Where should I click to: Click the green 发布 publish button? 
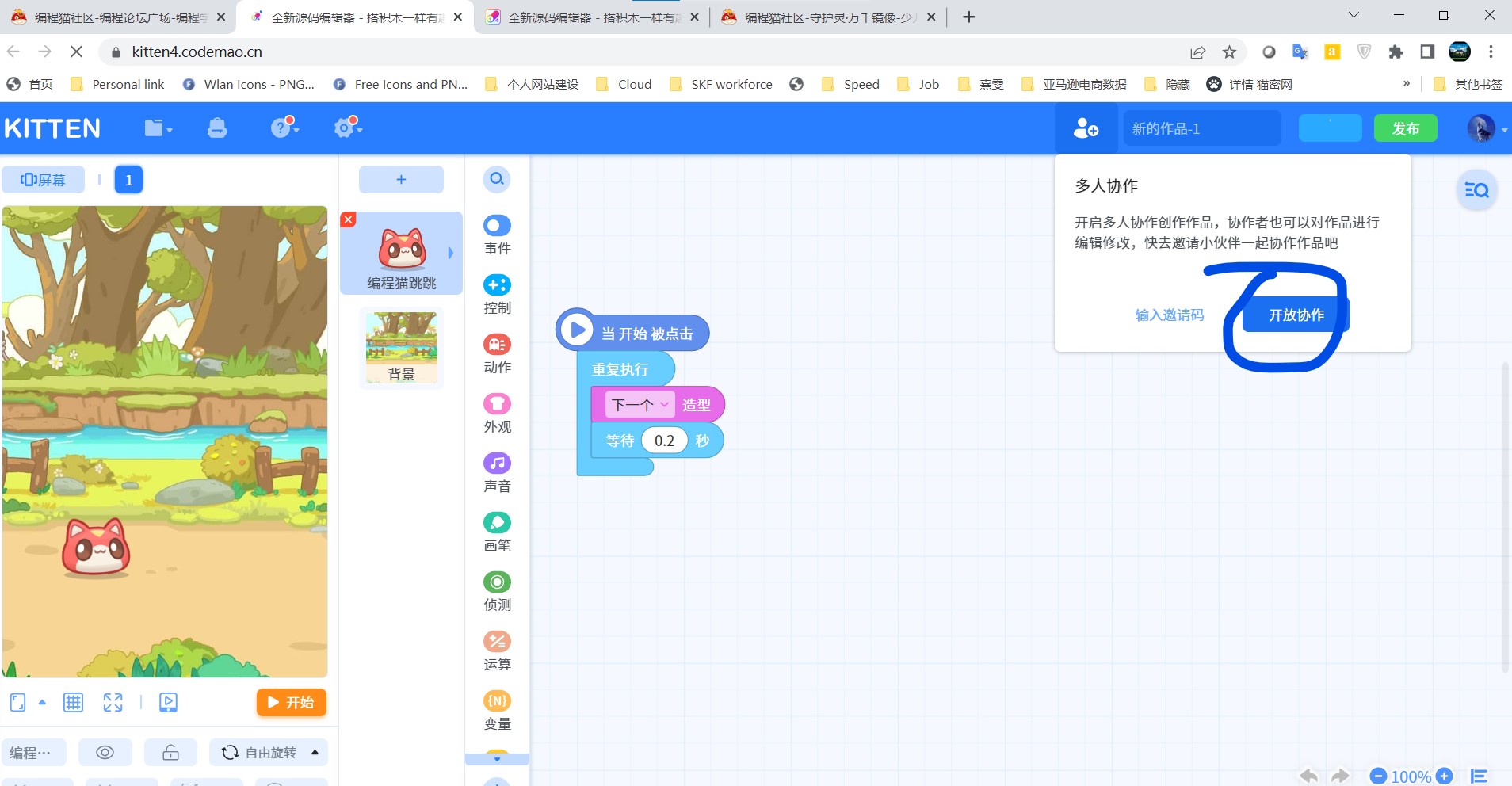point(1405,128)
